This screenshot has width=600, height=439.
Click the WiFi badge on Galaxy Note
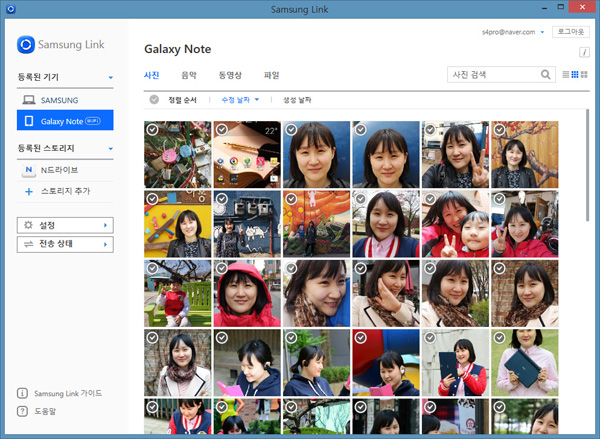(x=92, y=121)
